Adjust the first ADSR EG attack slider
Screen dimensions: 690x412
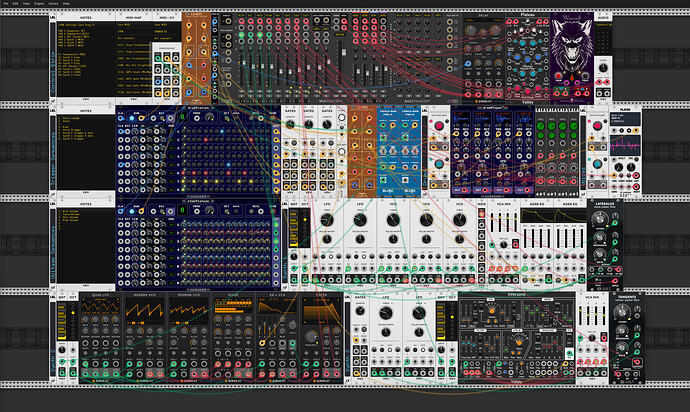[x=527, y=238]
